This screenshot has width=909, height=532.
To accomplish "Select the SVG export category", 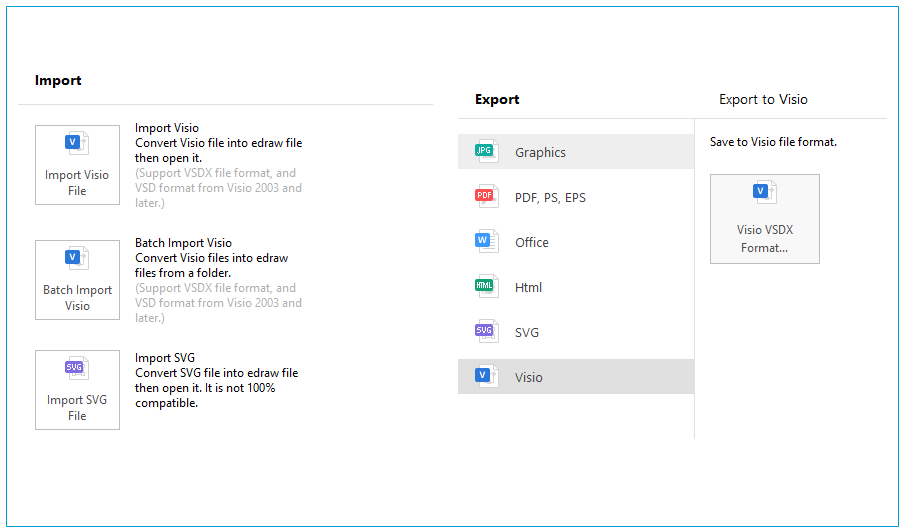I will click(576, 332).
